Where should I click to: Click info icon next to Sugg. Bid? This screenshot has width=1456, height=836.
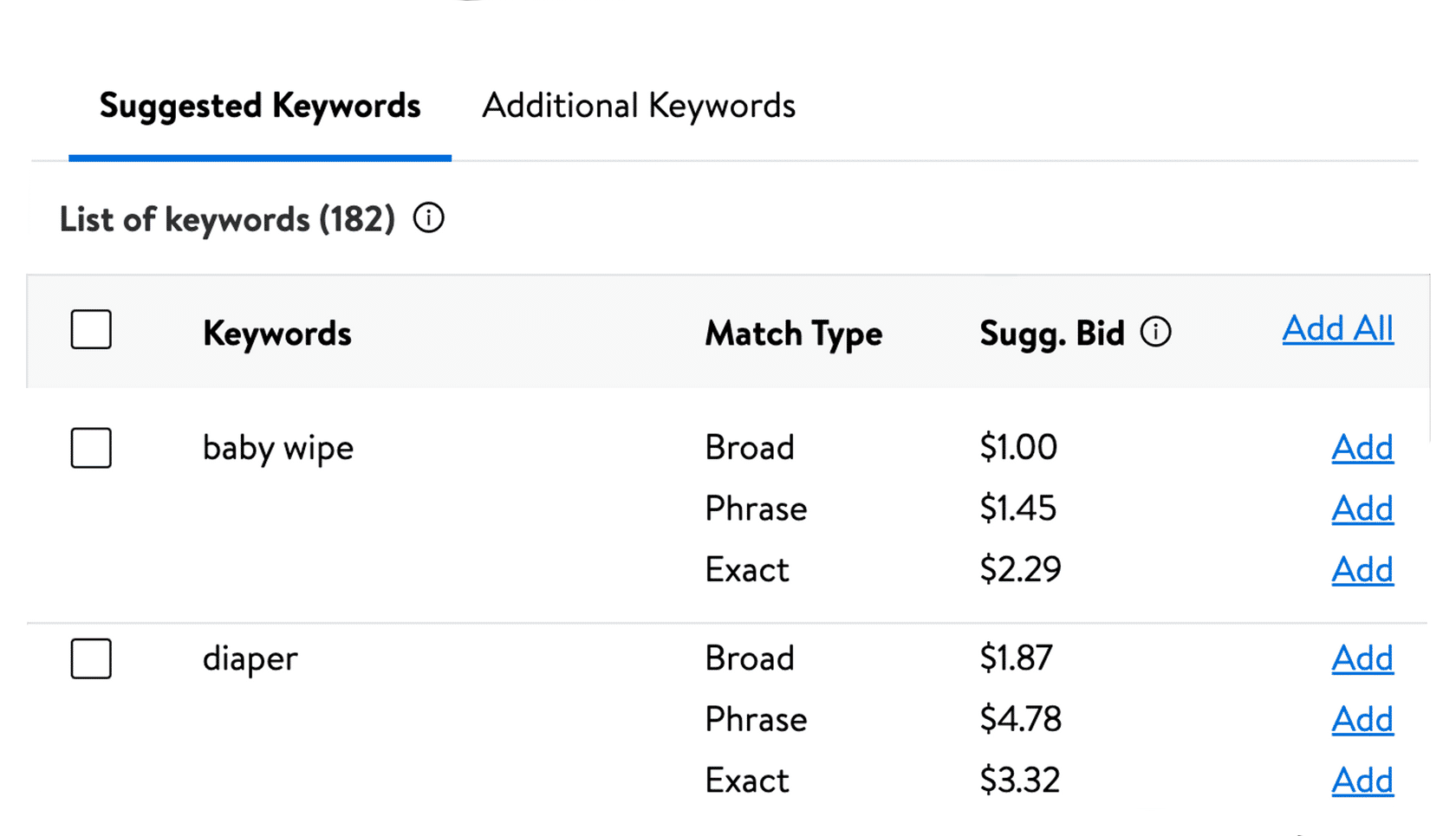[1155, 332]
